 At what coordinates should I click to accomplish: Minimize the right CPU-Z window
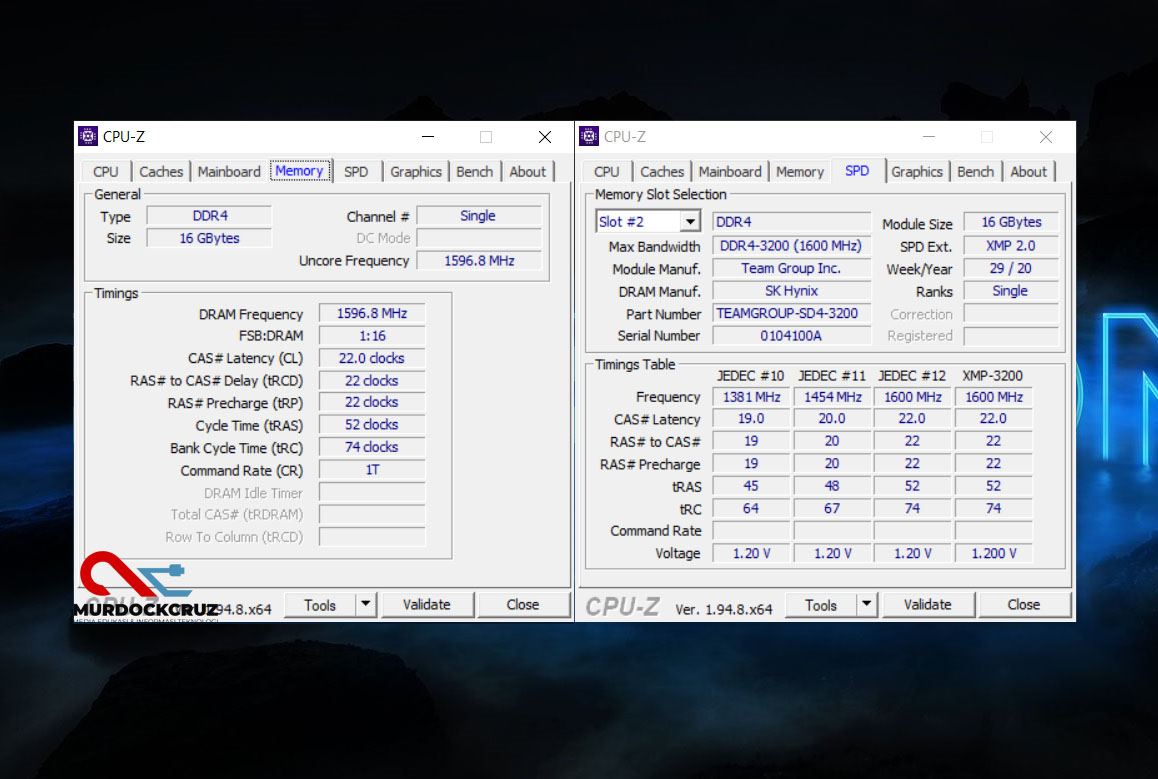click(x=928, y=137)
